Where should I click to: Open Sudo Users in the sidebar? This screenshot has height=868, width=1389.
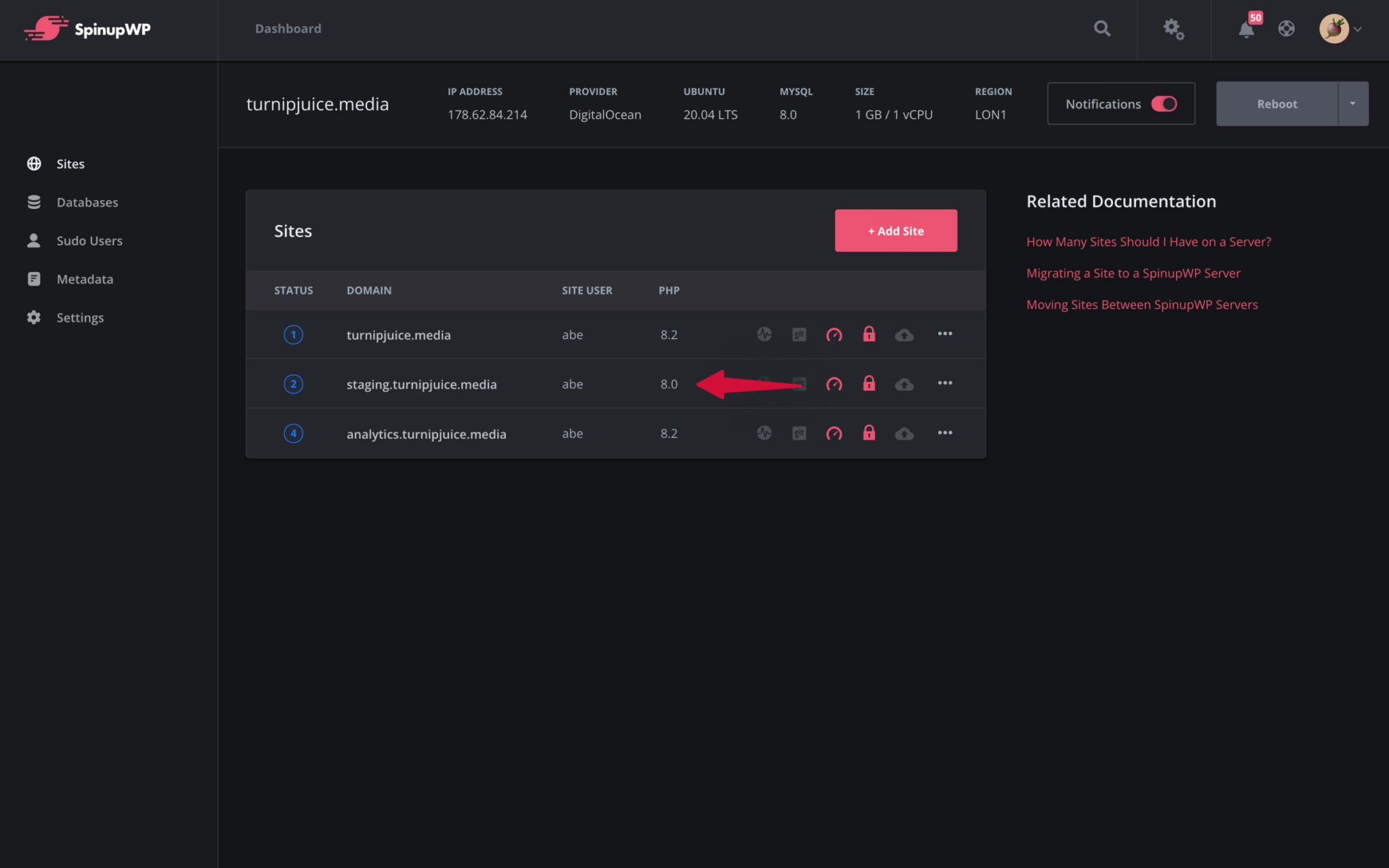coord(89,241)
